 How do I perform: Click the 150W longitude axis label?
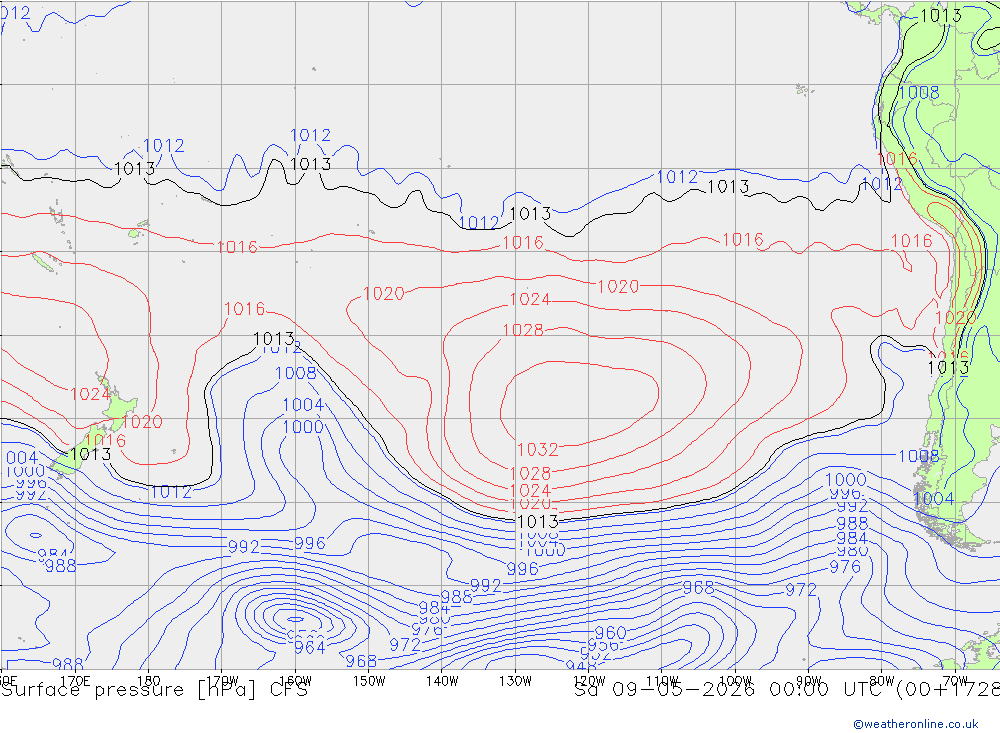pos(369,681)
